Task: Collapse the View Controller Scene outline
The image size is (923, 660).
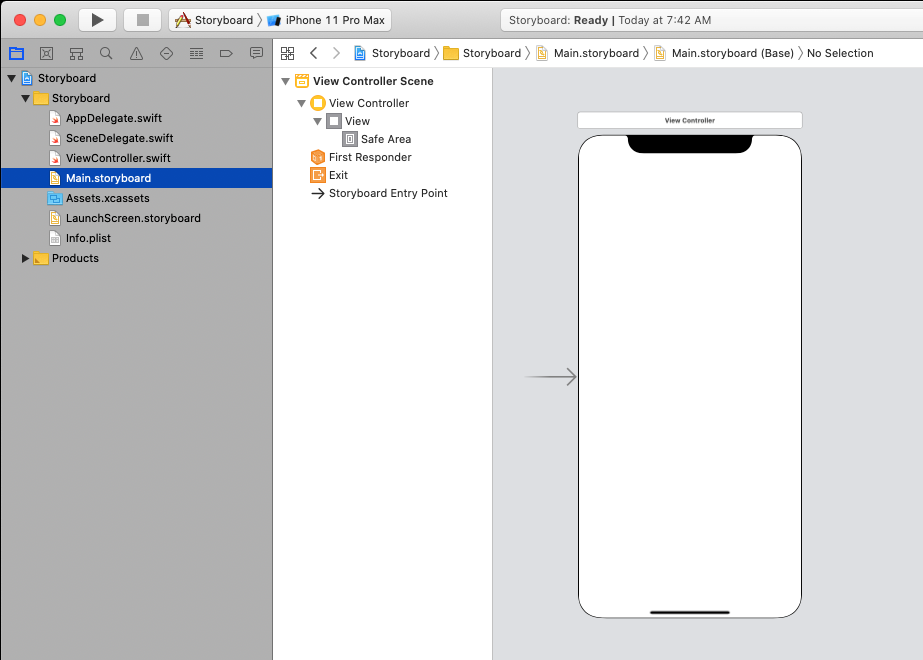Action: click(286, 82)
